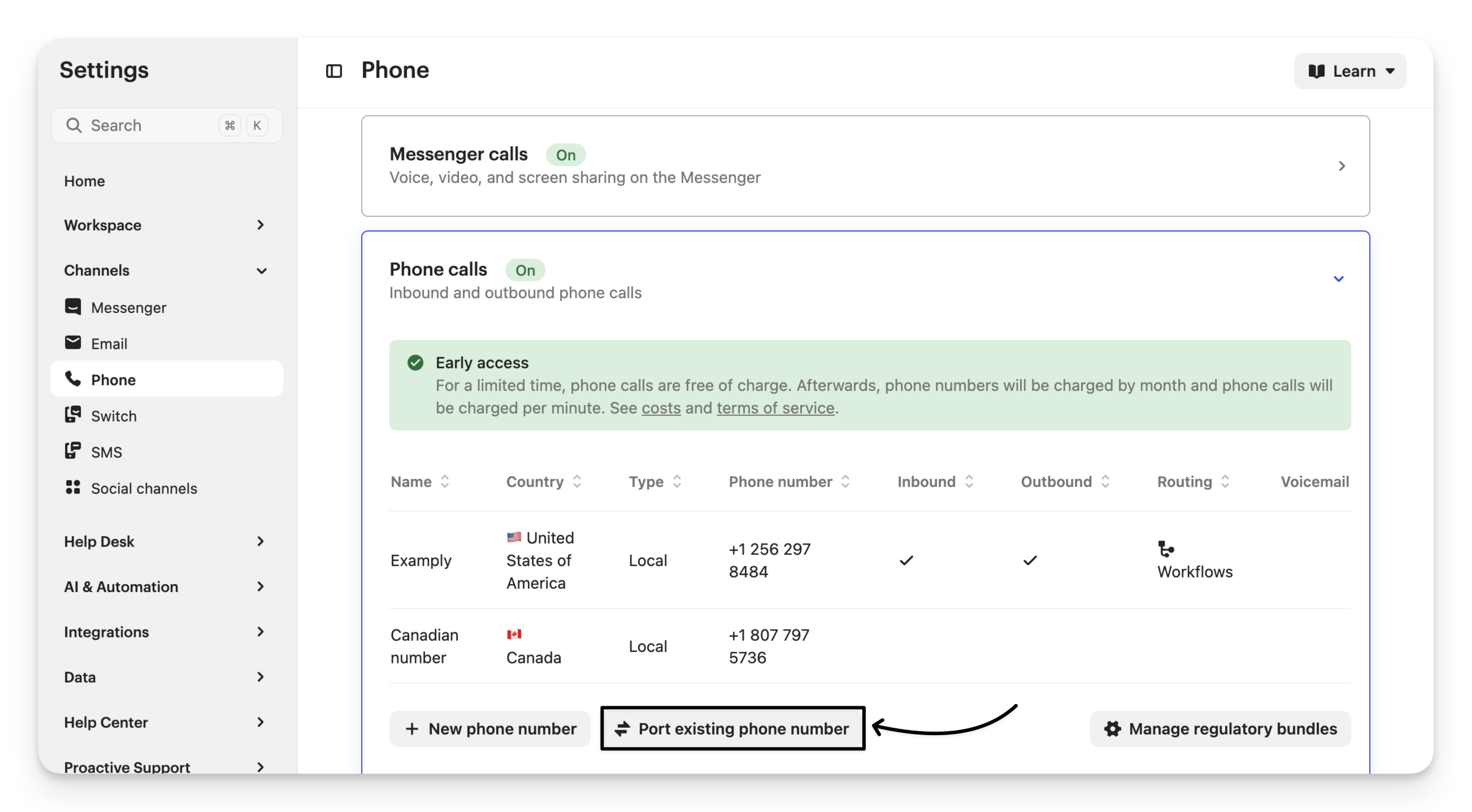Viewport: 1472px width, 812px height.
Task: Click phone number +1 807 797 5736
Action: coord(768,646)
